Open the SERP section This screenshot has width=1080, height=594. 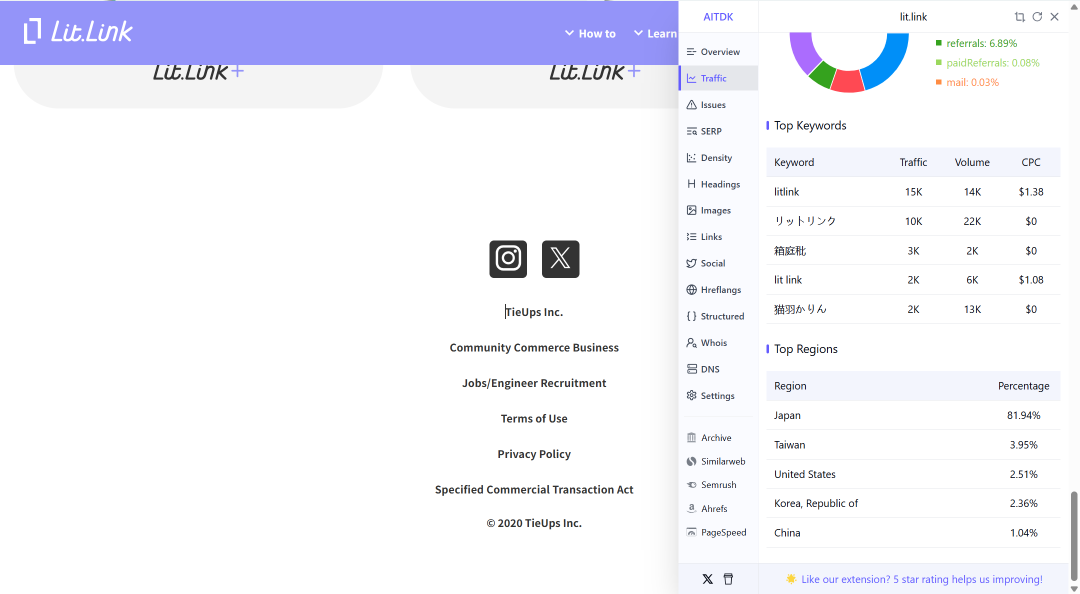tap(718, 131)
